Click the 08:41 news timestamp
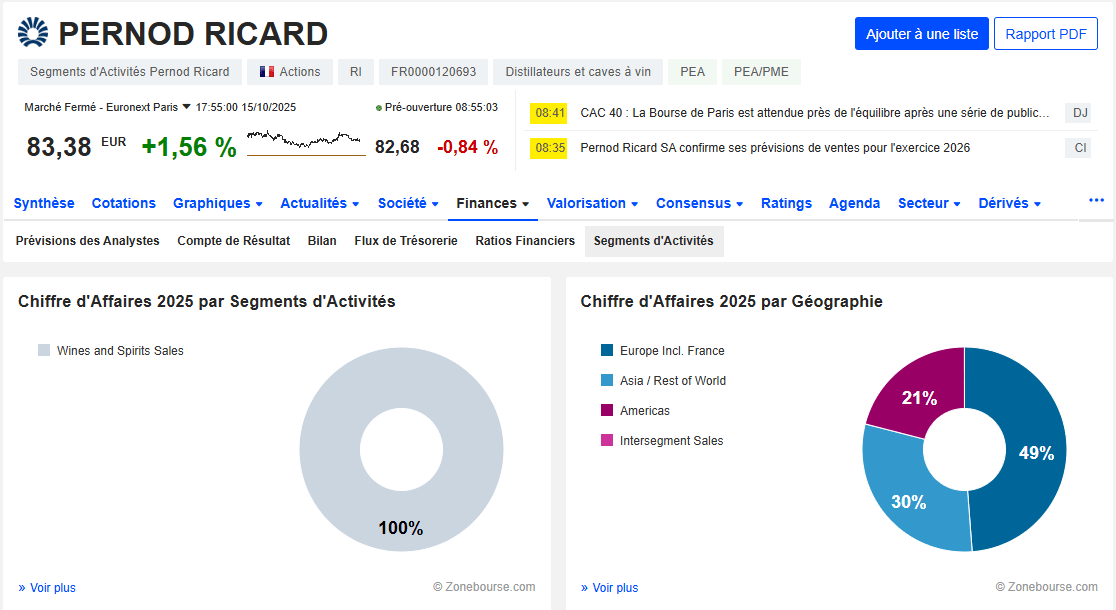 549,112
